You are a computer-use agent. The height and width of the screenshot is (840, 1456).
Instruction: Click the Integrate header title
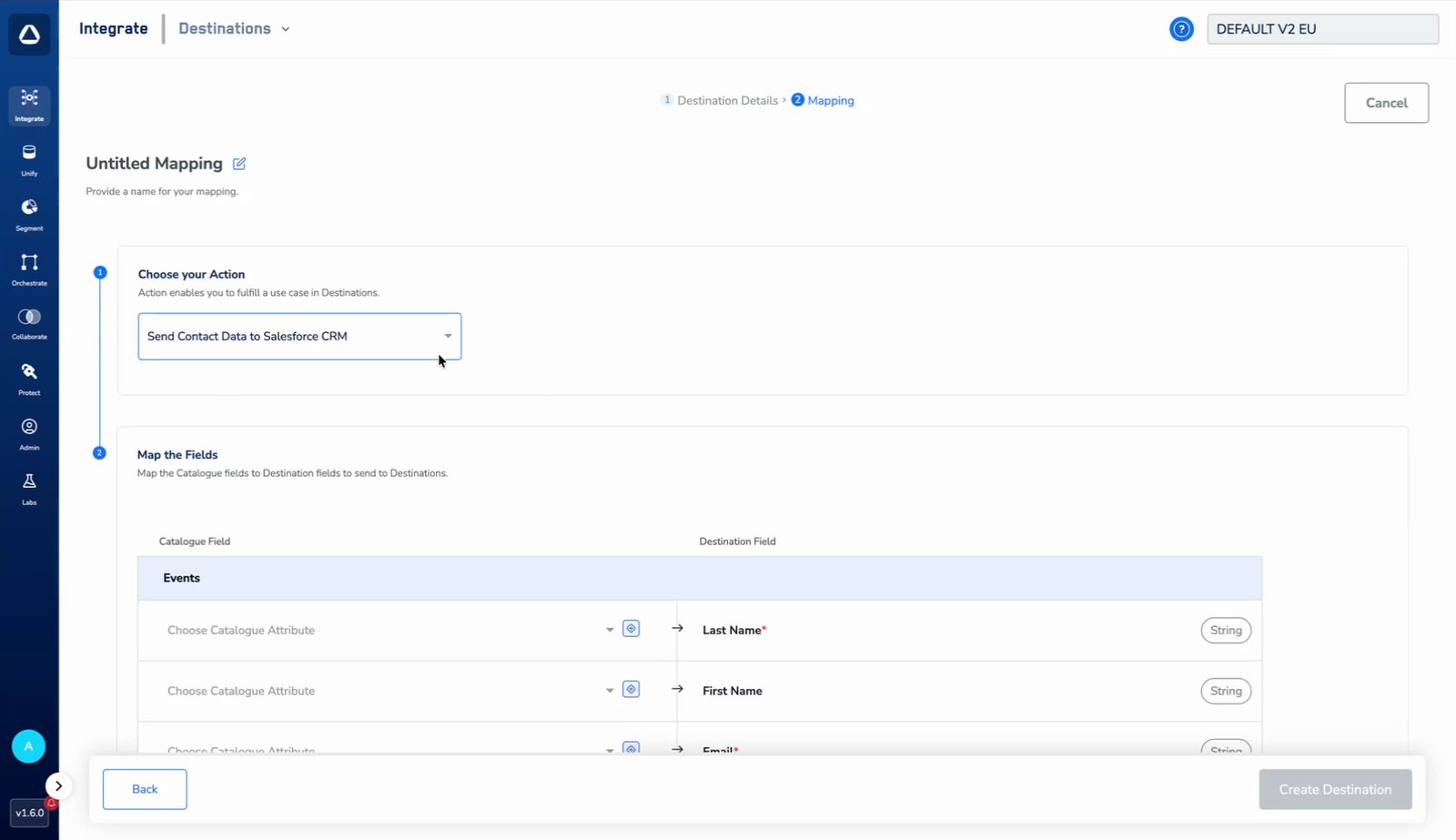coord(114,28)
